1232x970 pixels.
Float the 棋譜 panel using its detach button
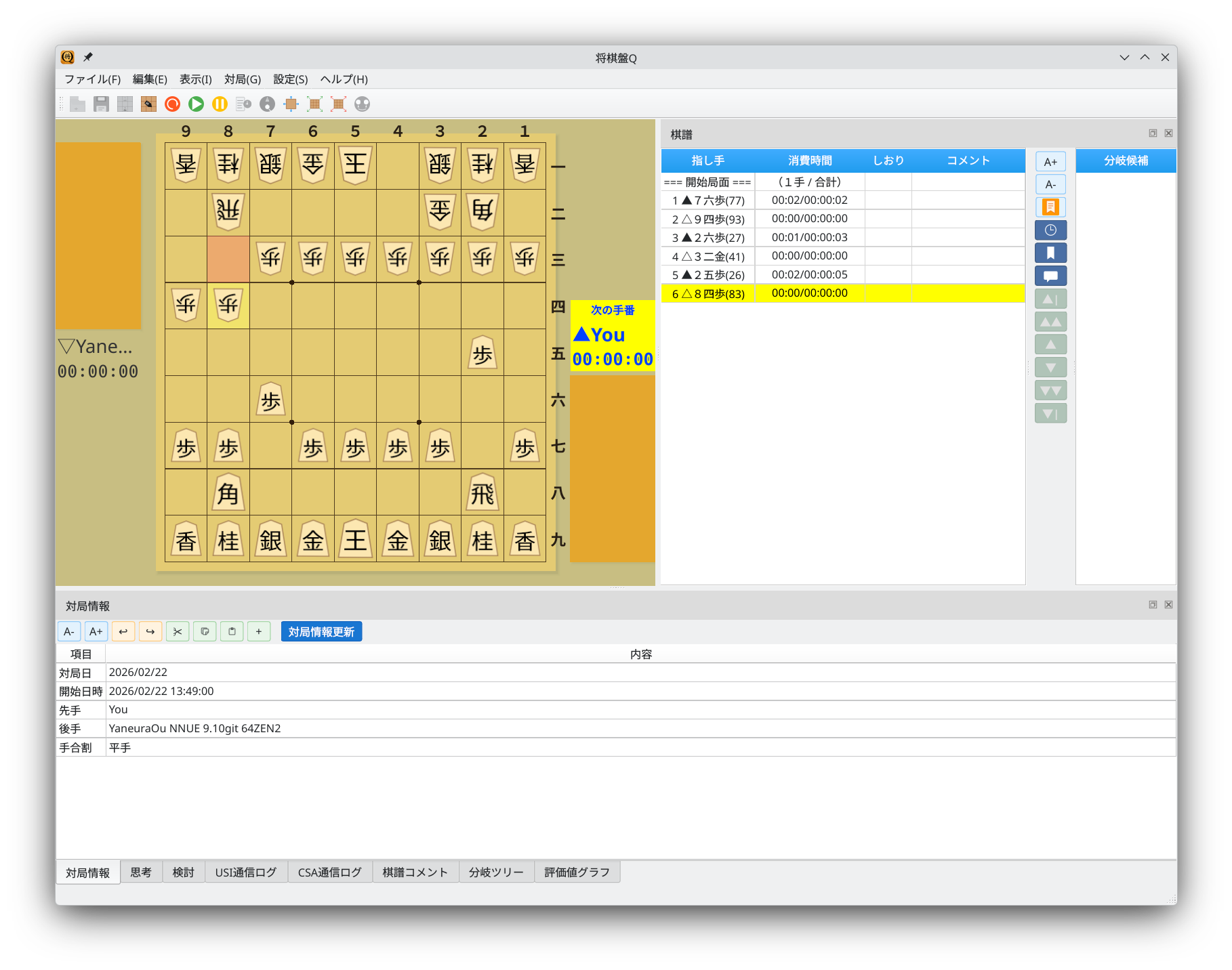click(x=1152, y=133)
